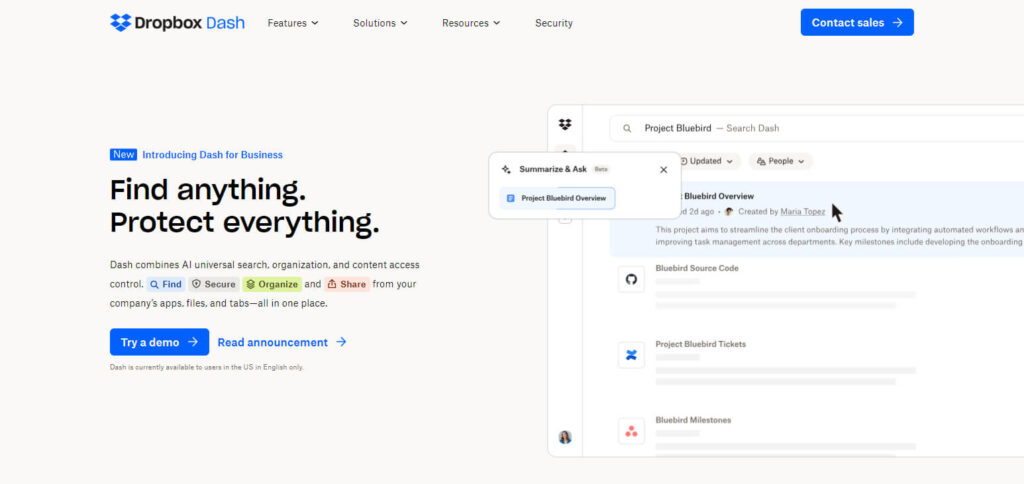This screenshot has height=484, width=1024.
Task: Open the Project Bluebird Tickets result
Action: coord(700,344)
